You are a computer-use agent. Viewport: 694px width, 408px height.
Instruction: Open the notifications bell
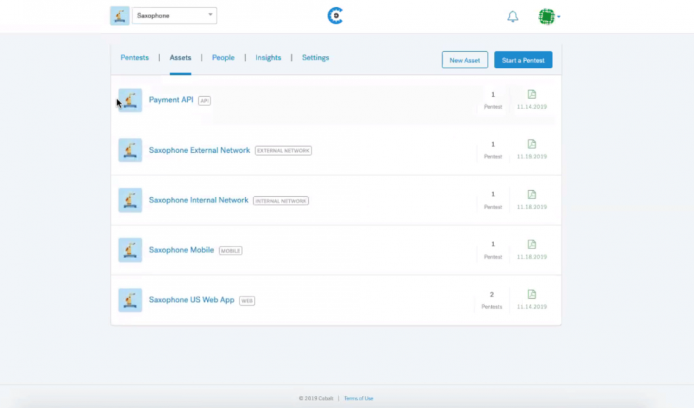(513, 17)
